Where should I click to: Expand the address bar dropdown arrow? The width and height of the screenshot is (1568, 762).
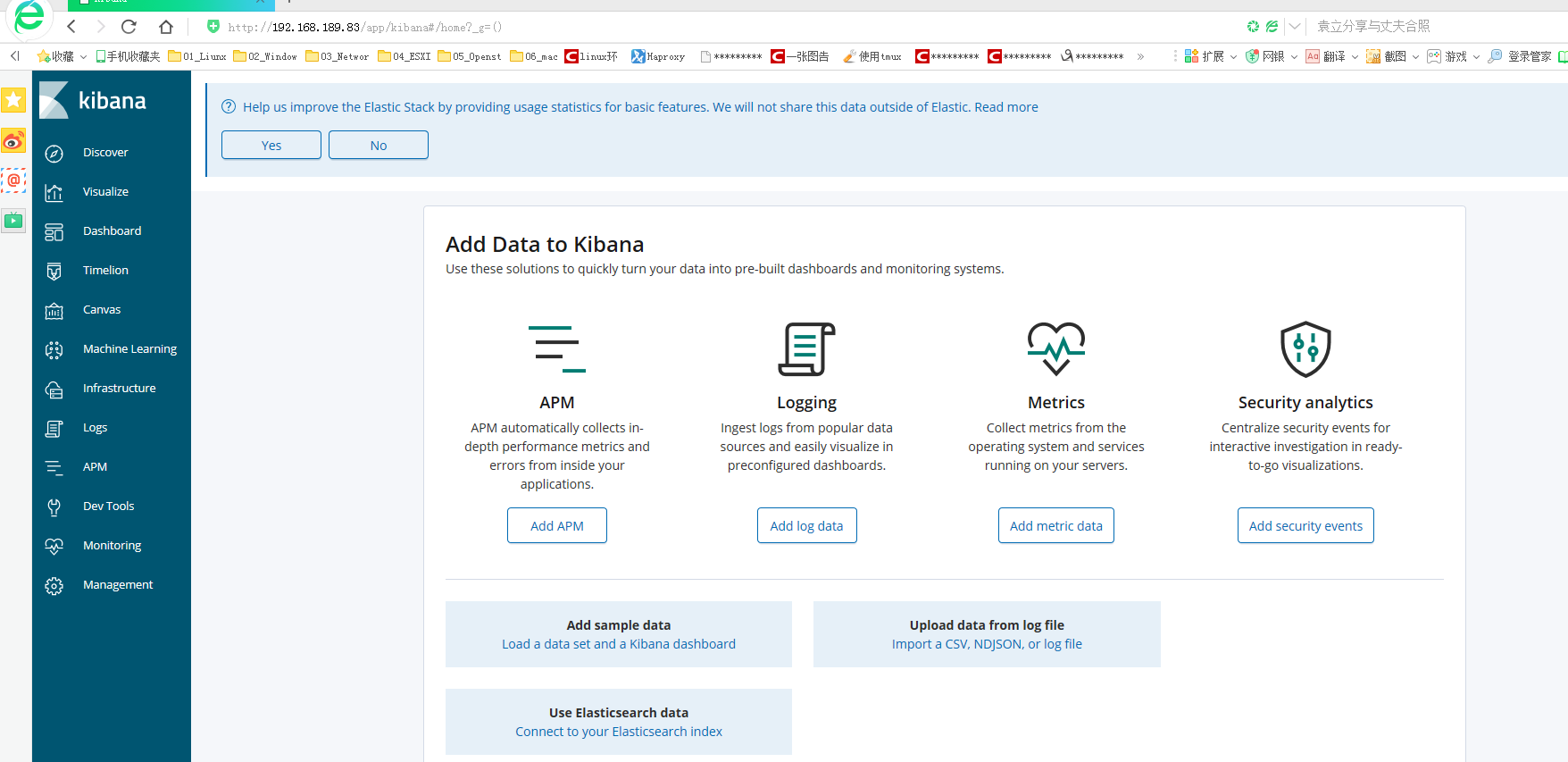click(x=1295, y=27)
